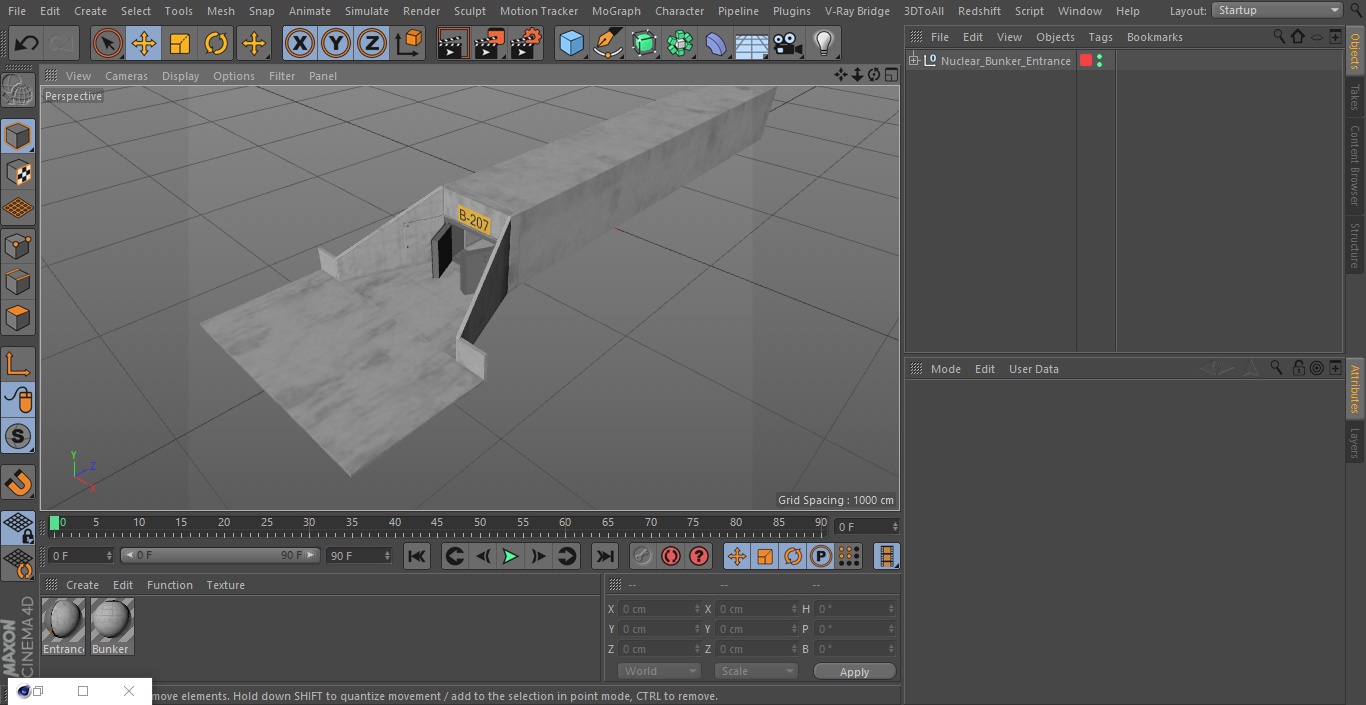The width and height of the screenshot is (1366, 705).
Task: Open the Sculpt menu
Action: click(469, 10)
